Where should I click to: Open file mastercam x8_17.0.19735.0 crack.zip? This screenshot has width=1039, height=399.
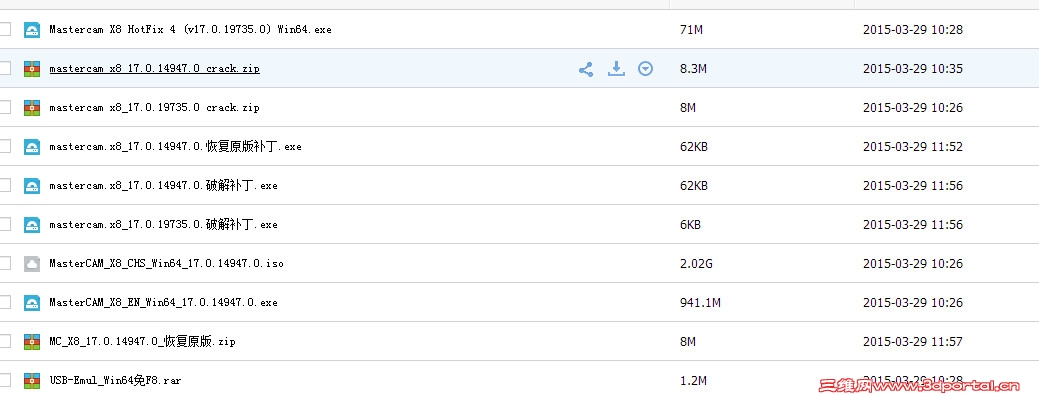point(154,107)
